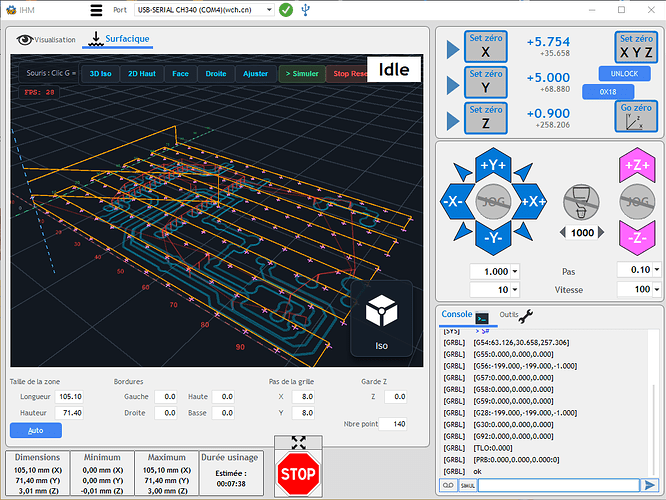Screen dimensions: 666x500
Task: Open the Port selection dropdown
Action: click(204, 10)
